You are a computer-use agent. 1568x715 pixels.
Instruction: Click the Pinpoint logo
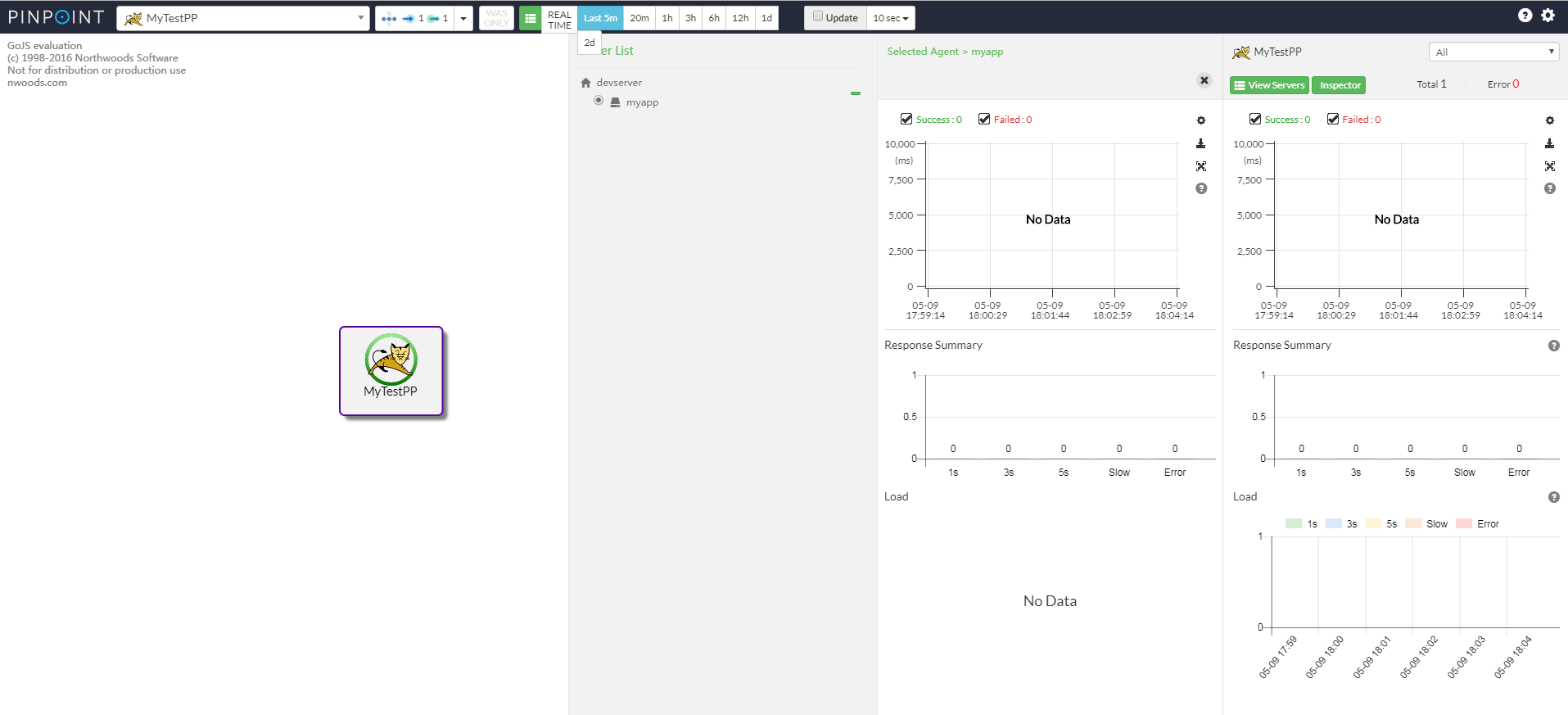click(56, 17)
